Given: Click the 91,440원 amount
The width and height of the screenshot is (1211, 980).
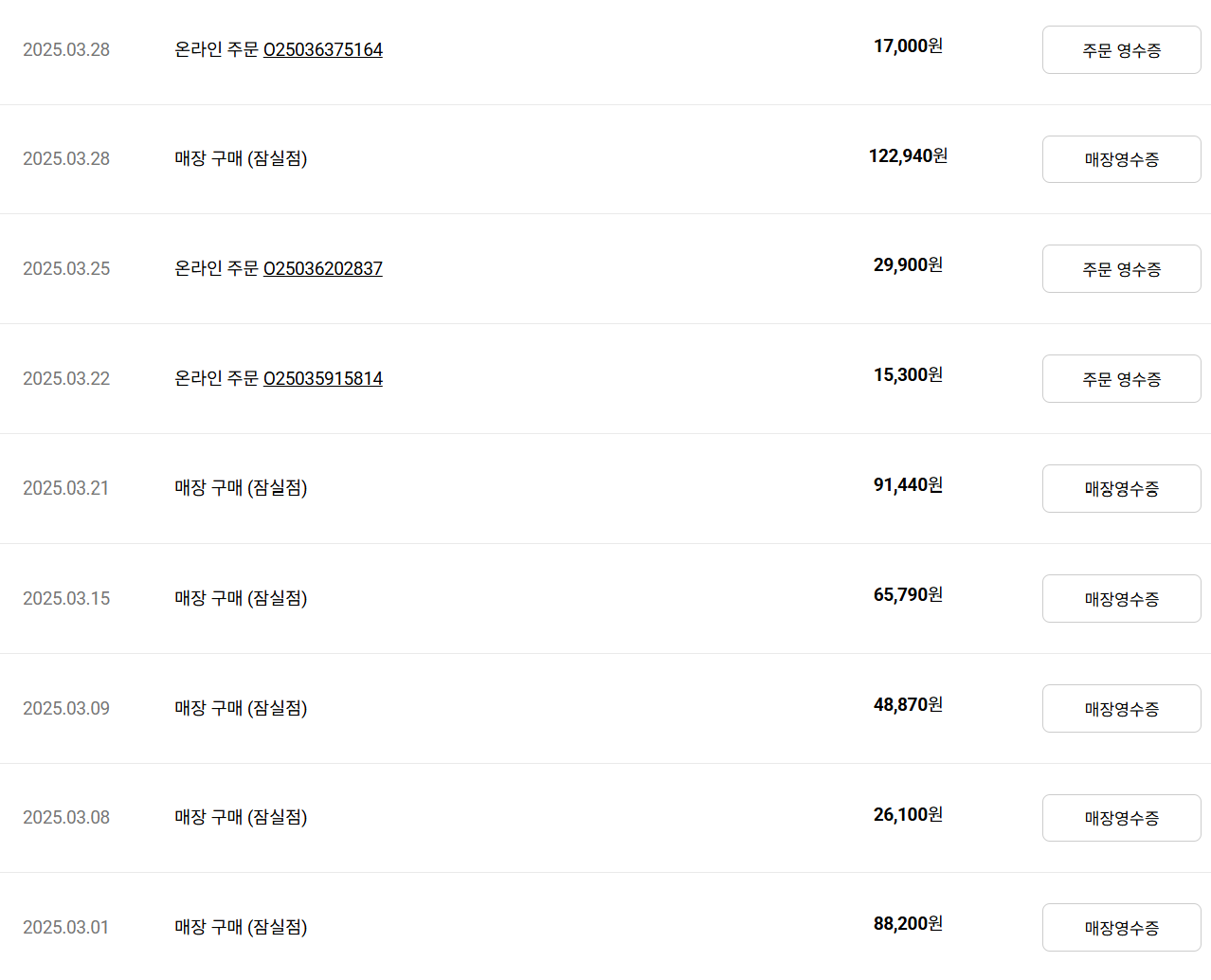Looking at the screenshot, I should [x=908, y=484].
